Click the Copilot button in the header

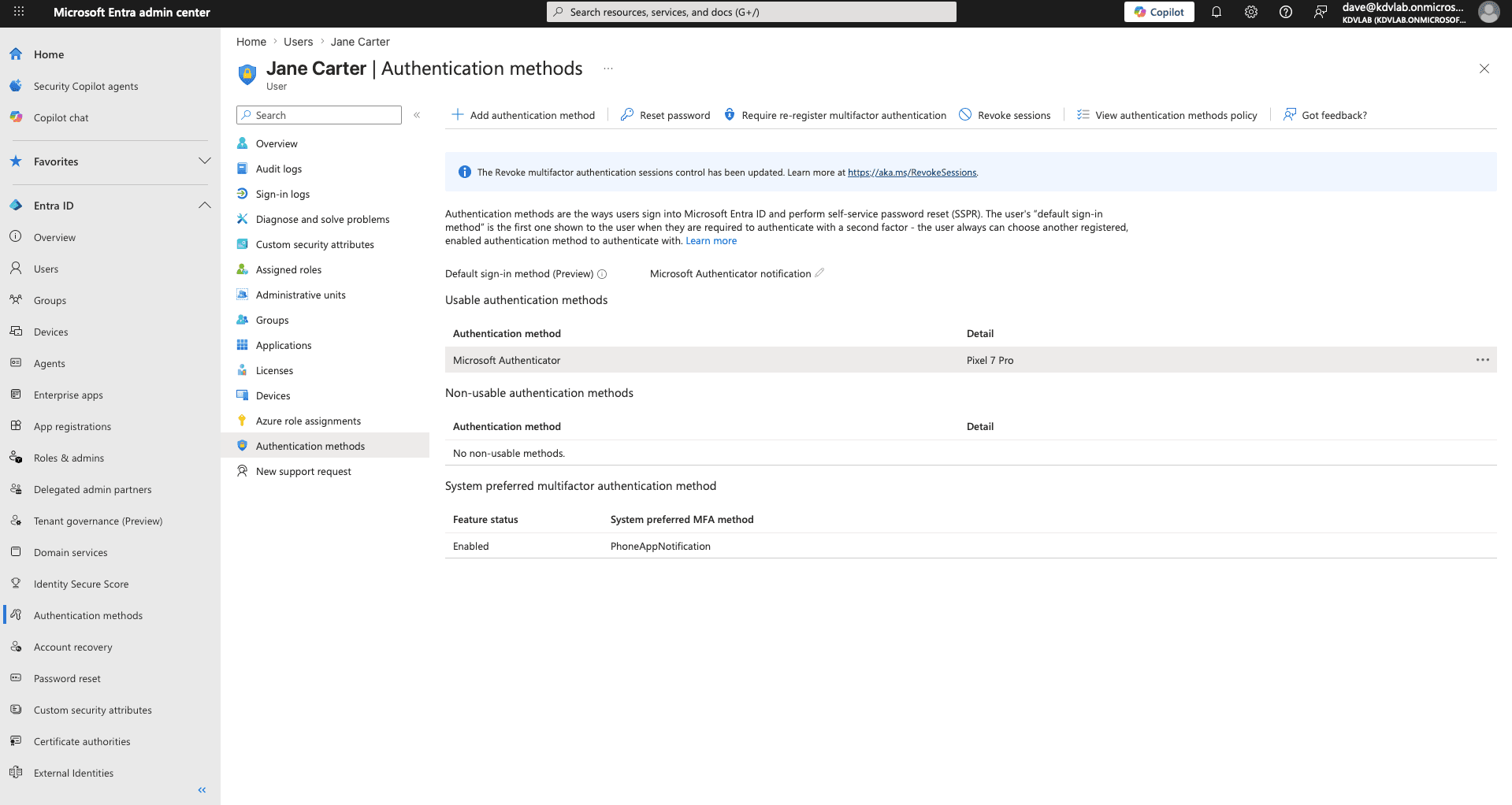1159,12
